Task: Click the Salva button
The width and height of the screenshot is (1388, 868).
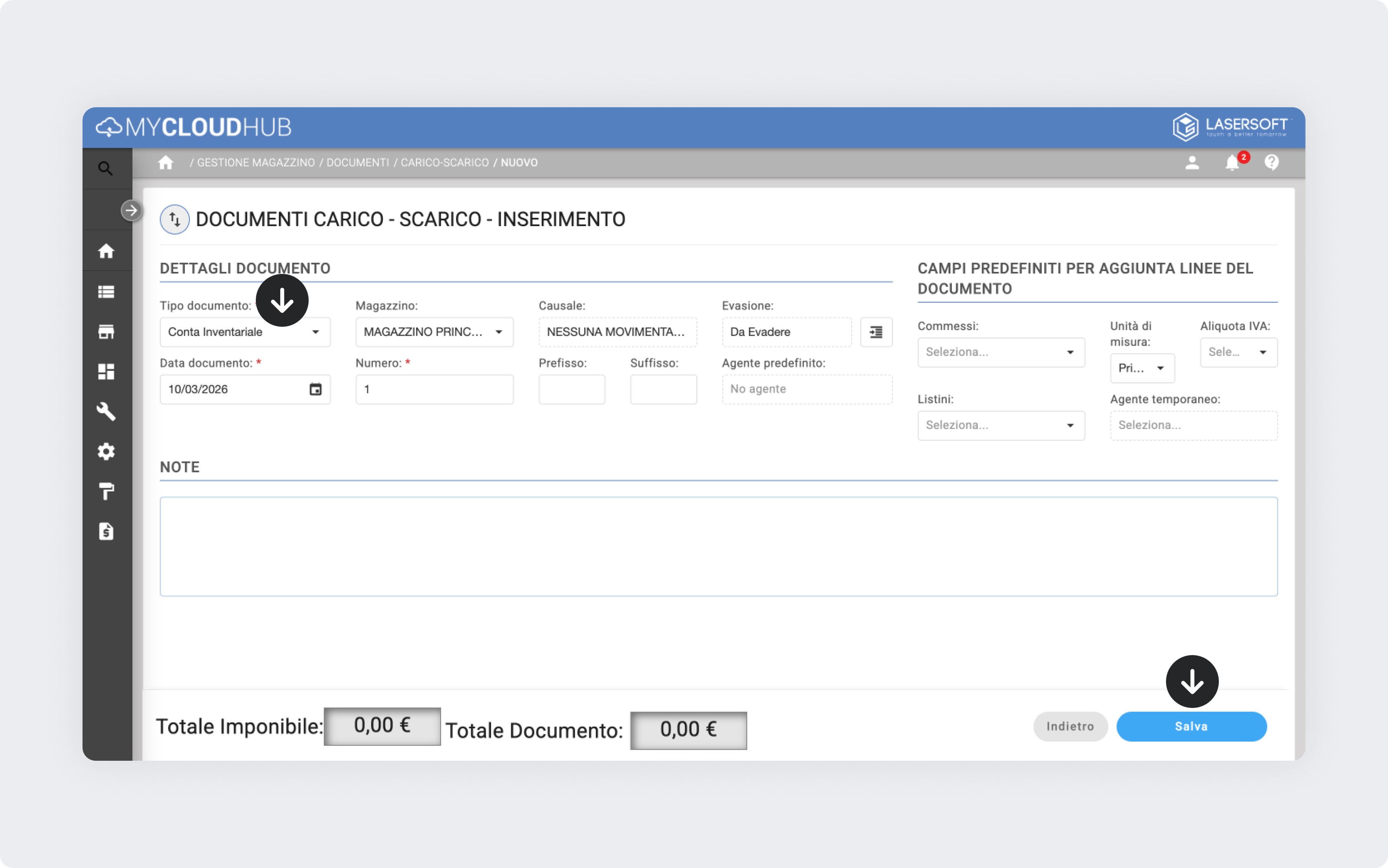Action: (1191, 727)
